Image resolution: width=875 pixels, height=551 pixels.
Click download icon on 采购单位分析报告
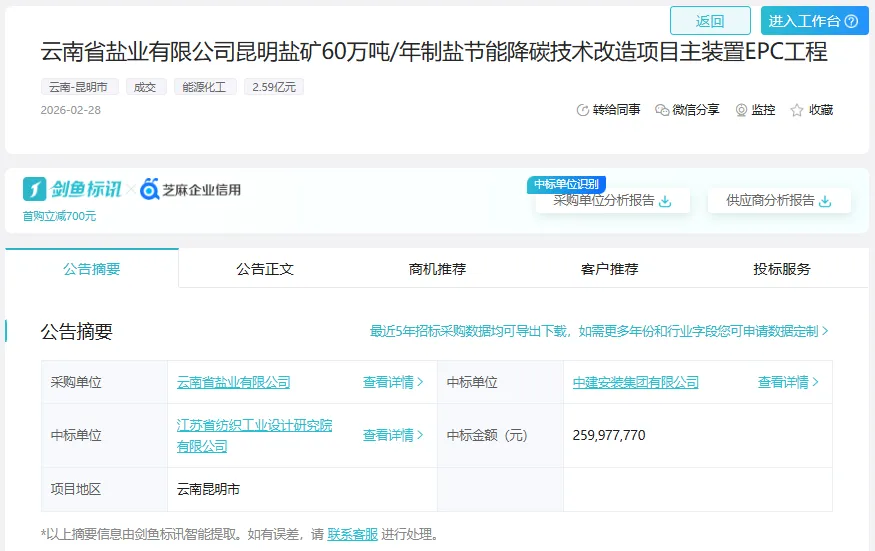coord(665,201)
